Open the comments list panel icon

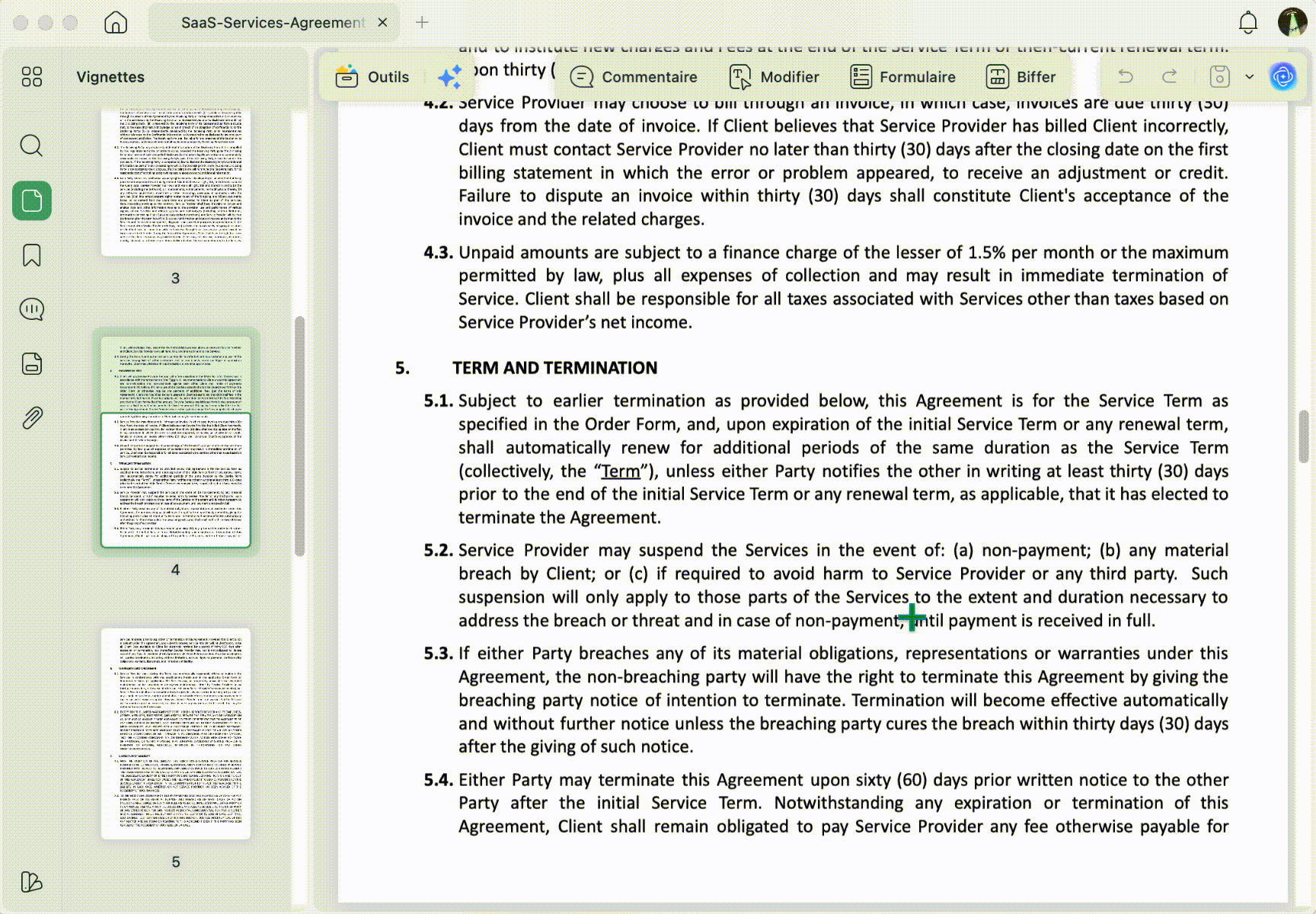(x=32, y=309)
